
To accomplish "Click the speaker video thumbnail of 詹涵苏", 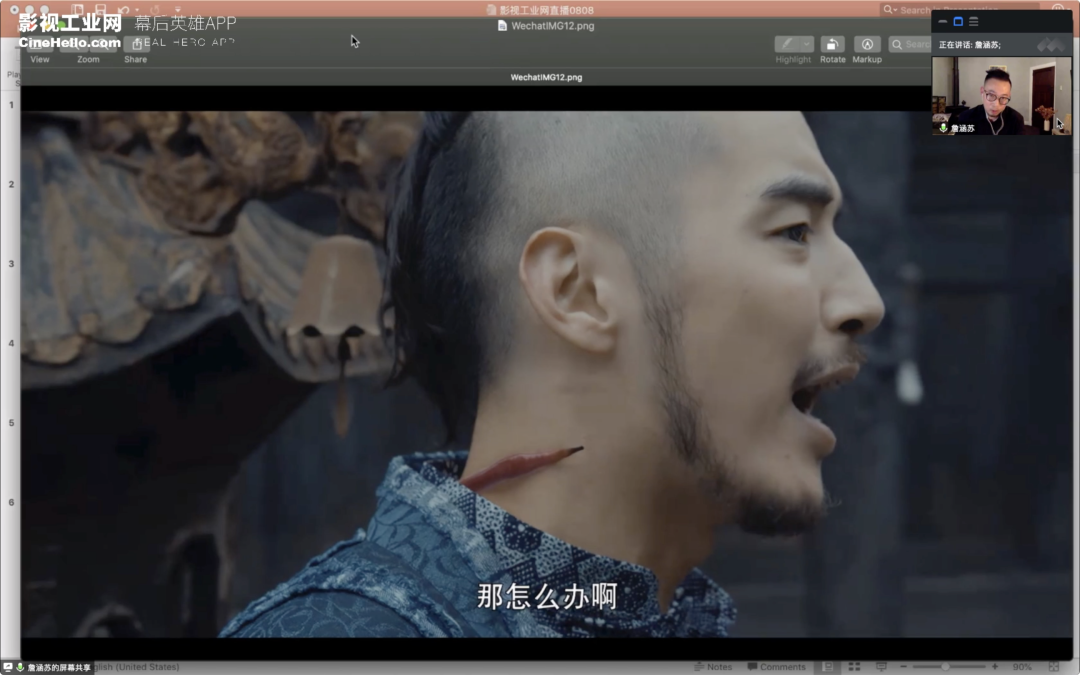I will [x=1001, y=96].
